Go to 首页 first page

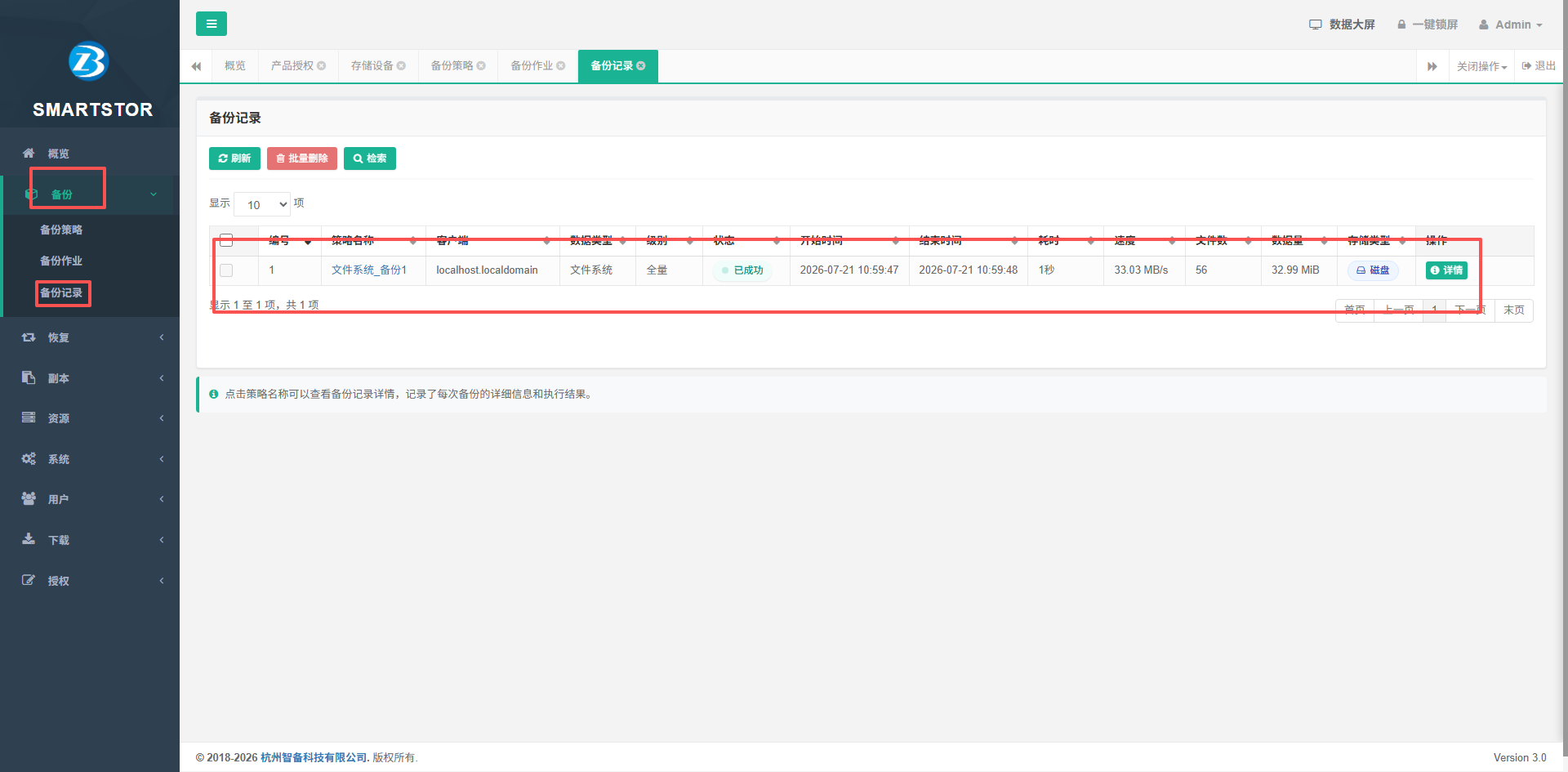coord(1355,310)
